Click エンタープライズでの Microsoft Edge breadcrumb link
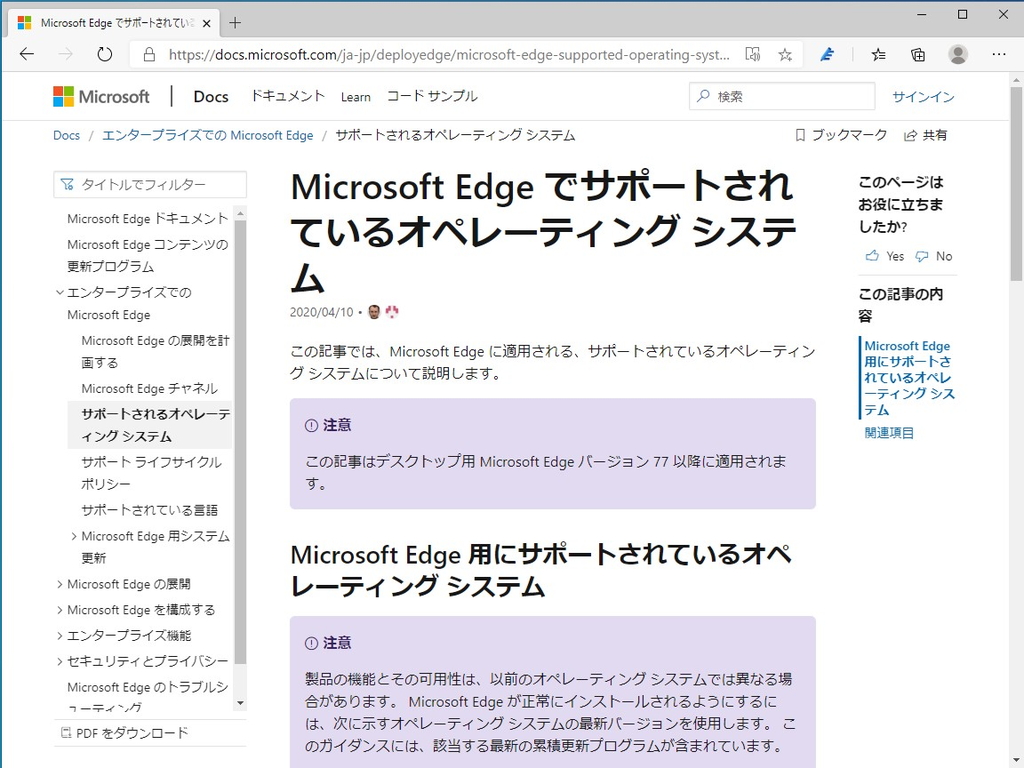The width and height of the screenshot is (1024, 768). [x=208, y=135]
